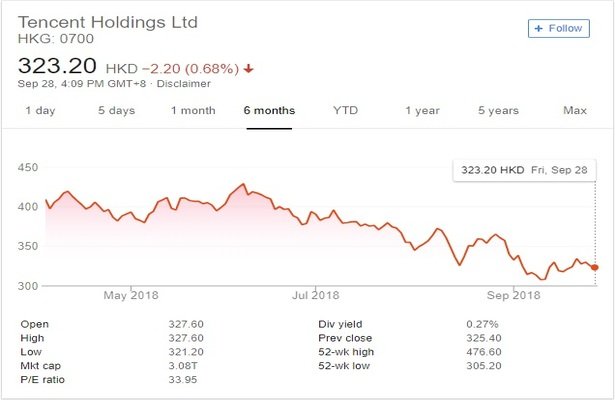Select the 1 day tab

click(x=40, y=110)
